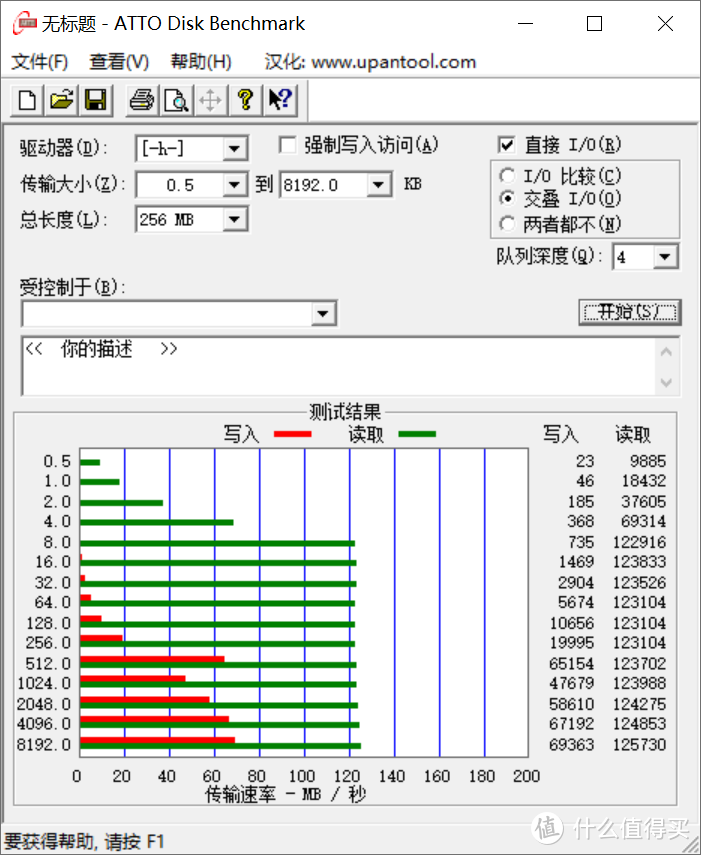Click the 开始(S) start button

click(630, 312)
